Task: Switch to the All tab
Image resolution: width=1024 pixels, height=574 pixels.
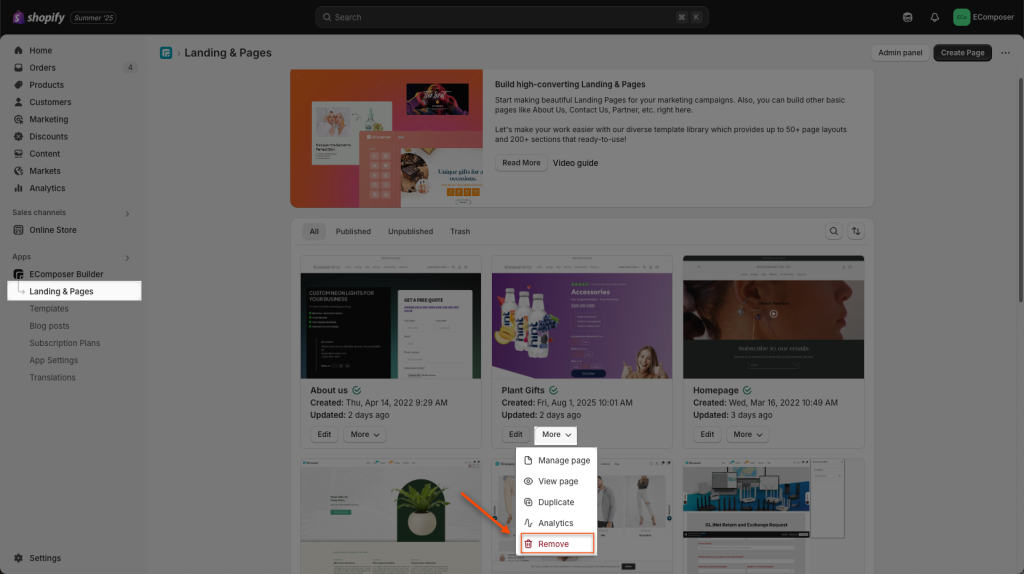Action: pos(314,231)
